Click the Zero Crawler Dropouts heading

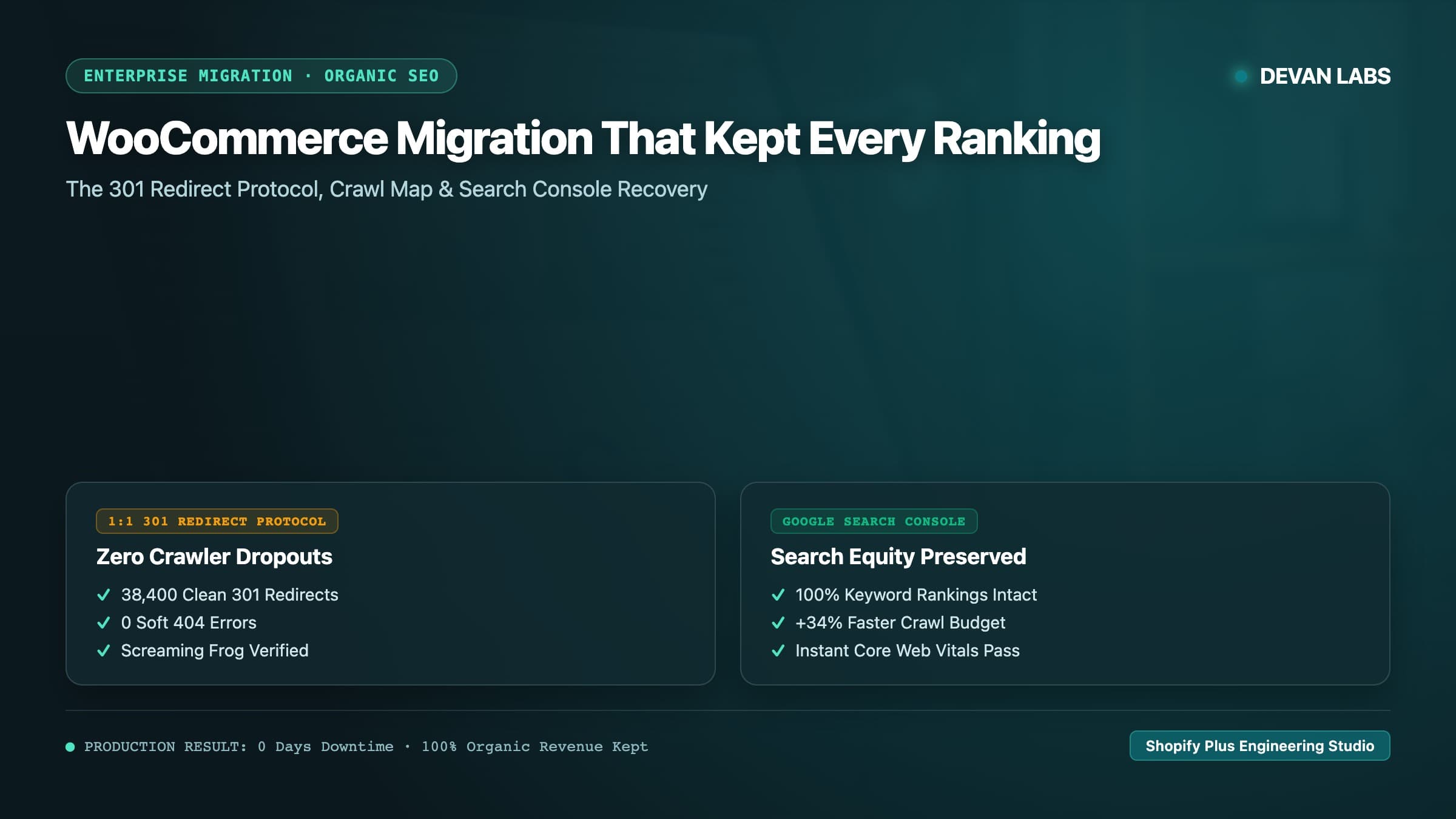click(214, 556)
